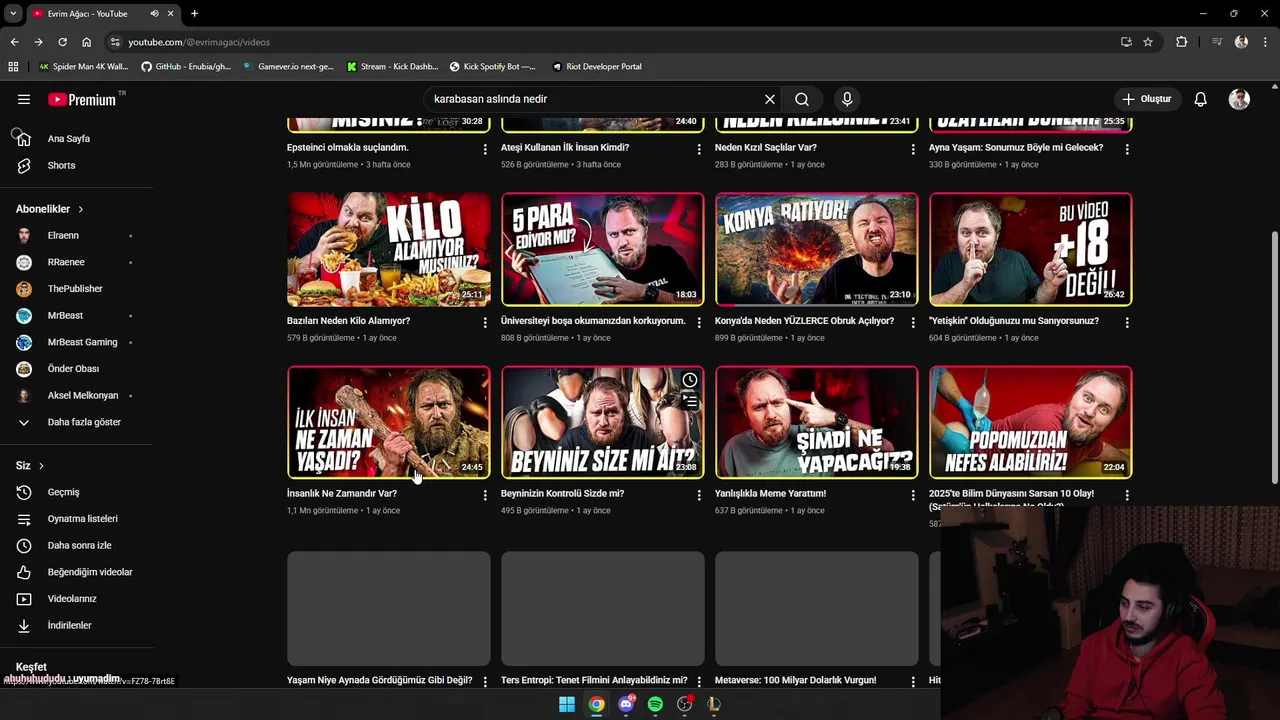Bookmark this page with the star icon
Screen dimensions: 1280x720
[1148, 42]
